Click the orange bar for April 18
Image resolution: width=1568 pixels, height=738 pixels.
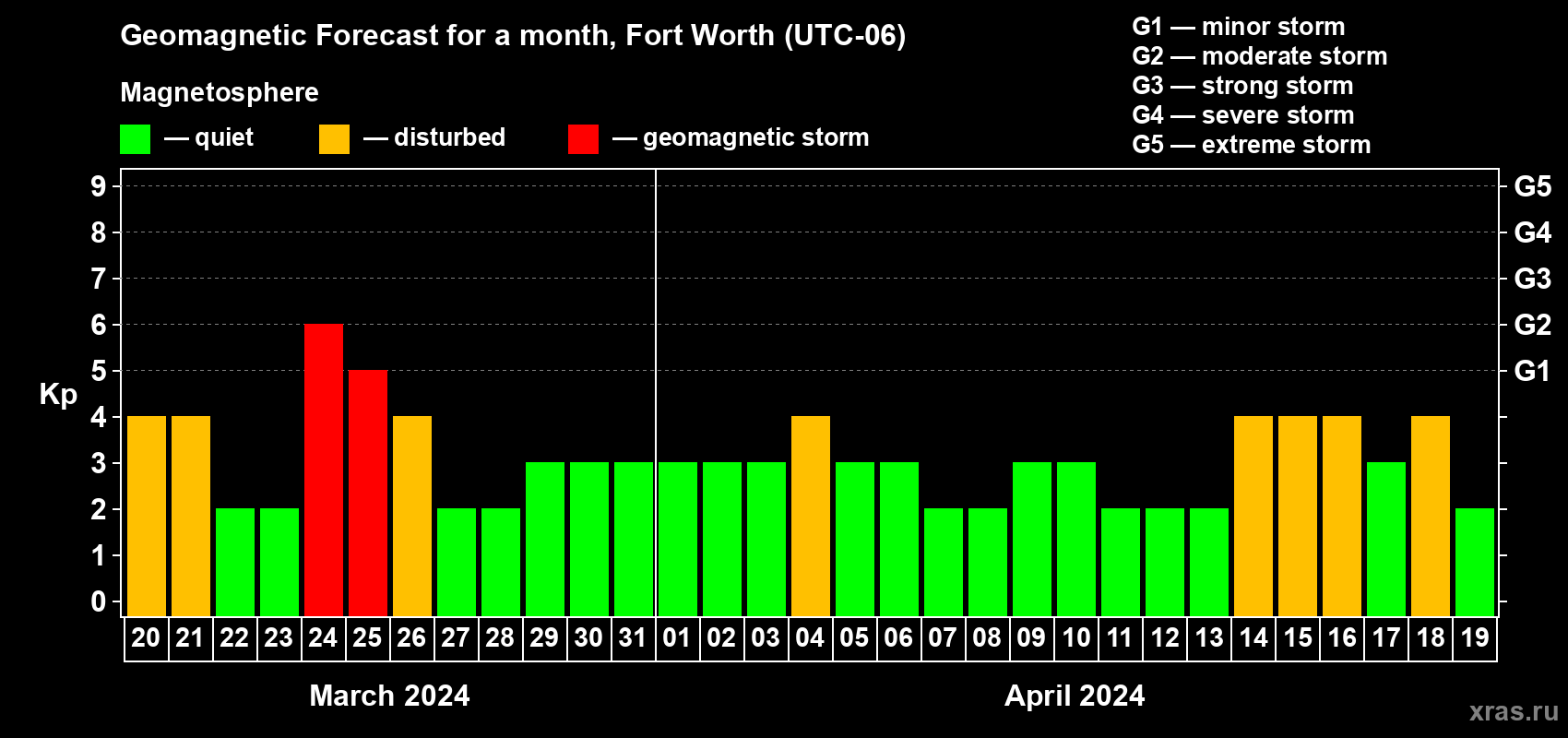point(1431,517)
